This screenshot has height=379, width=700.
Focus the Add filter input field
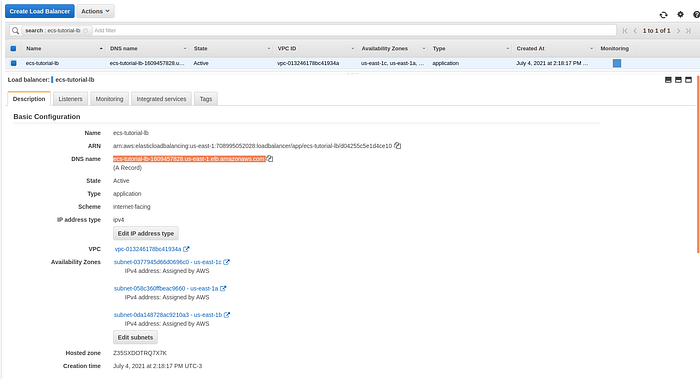pos(354,30)
